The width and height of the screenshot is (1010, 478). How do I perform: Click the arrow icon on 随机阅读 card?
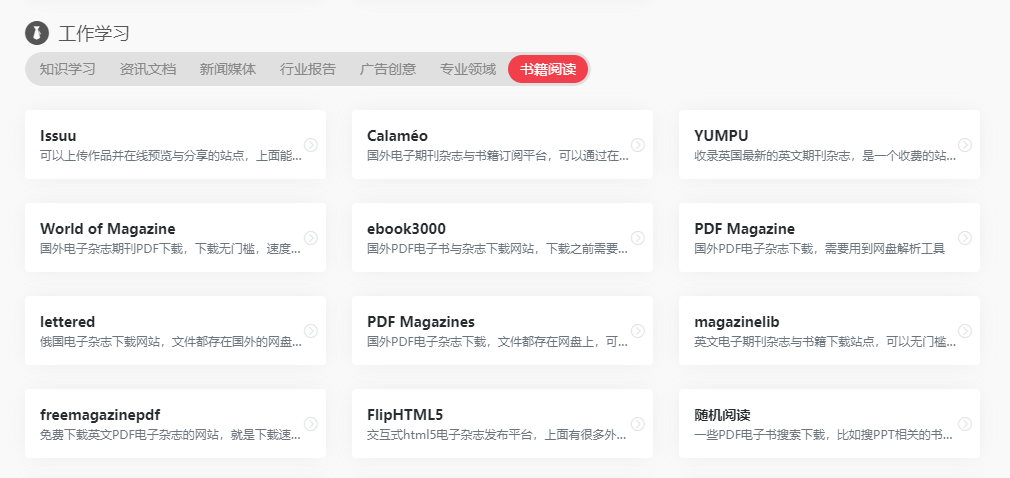point(965,423)
